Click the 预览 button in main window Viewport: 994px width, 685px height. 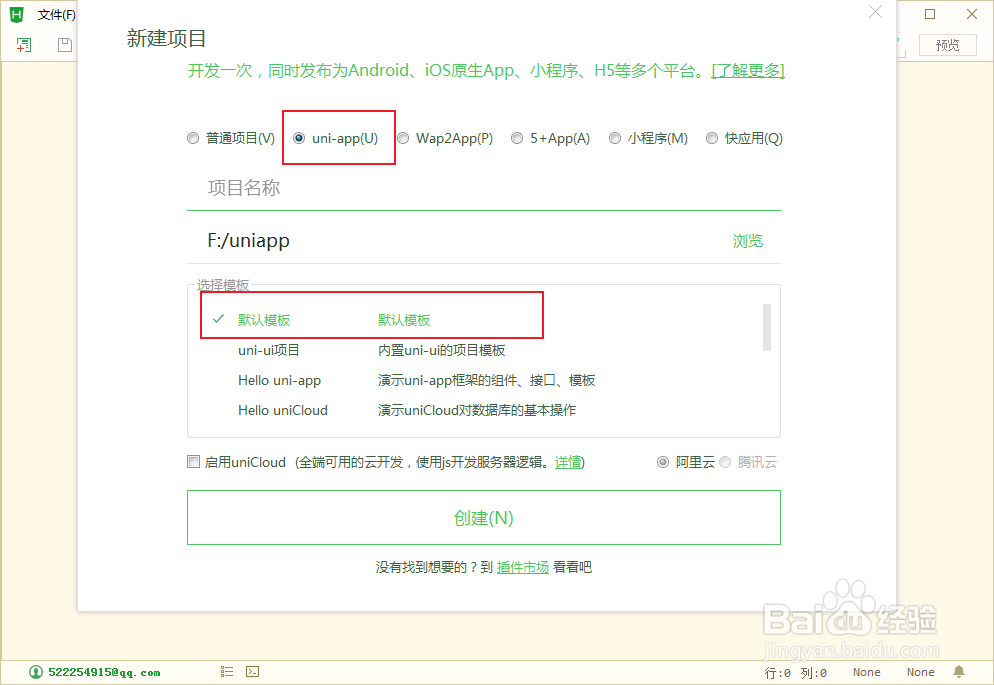tap(948, 45)
